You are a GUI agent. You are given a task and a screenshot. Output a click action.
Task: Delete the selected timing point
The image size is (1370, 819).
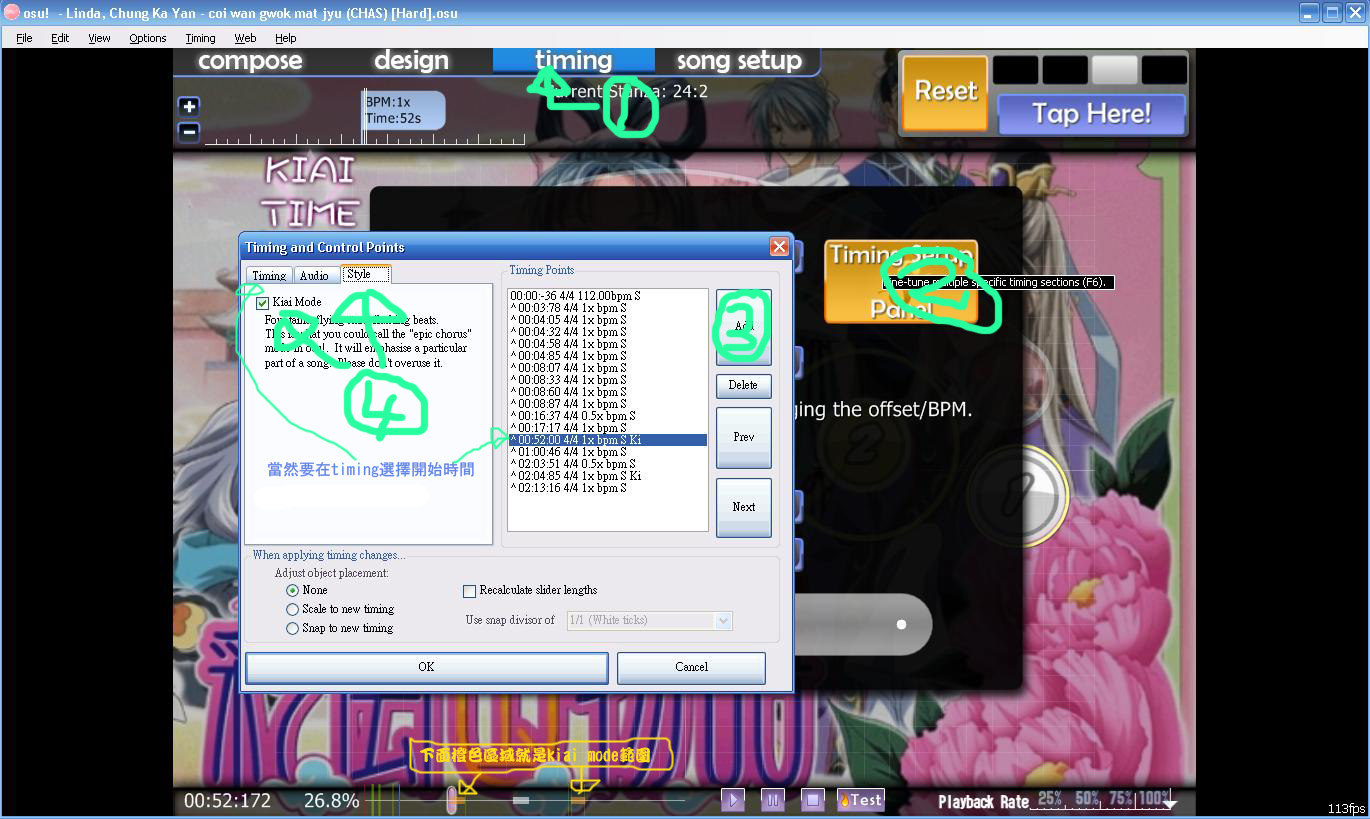pos(743,385)
